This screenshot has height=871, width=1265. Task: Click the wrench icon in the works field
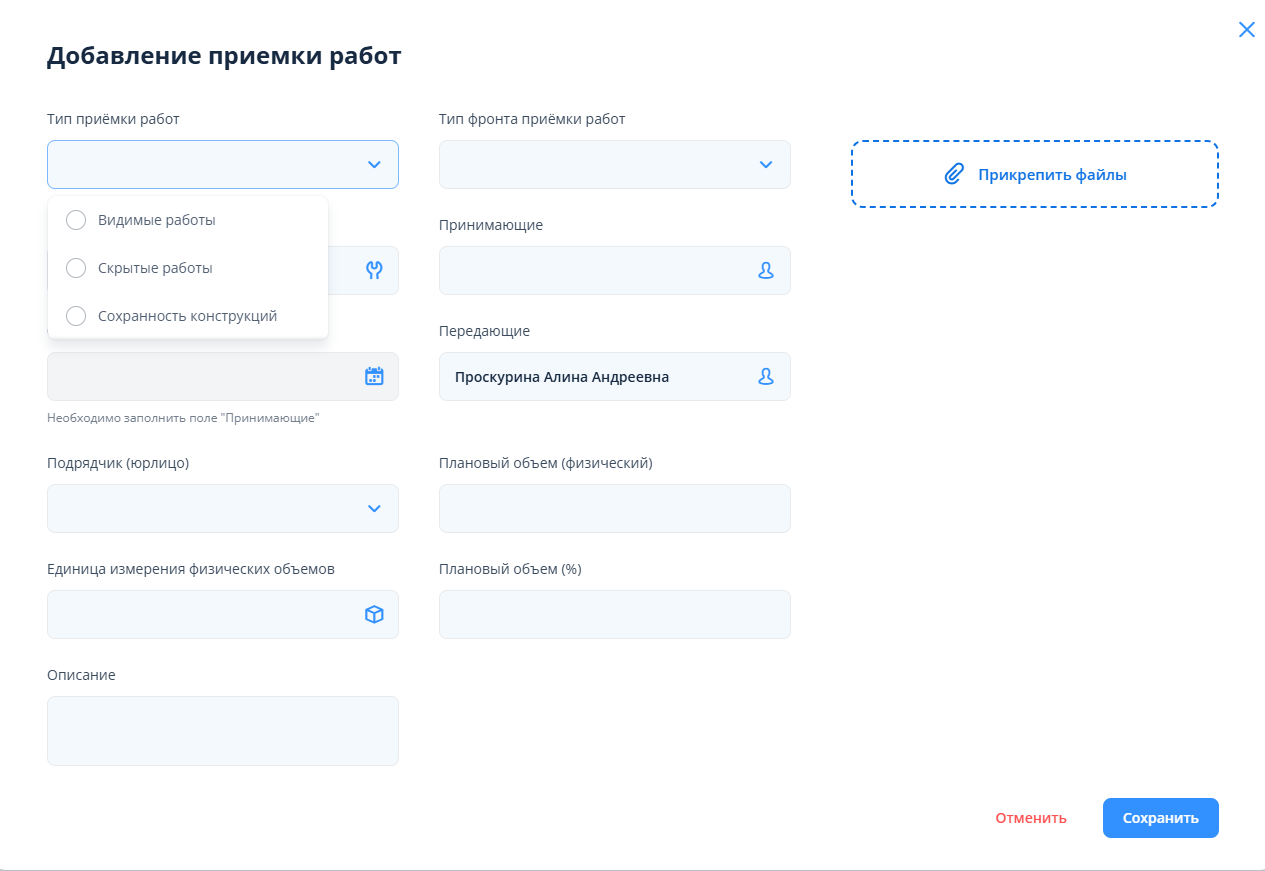coord(374,270)
